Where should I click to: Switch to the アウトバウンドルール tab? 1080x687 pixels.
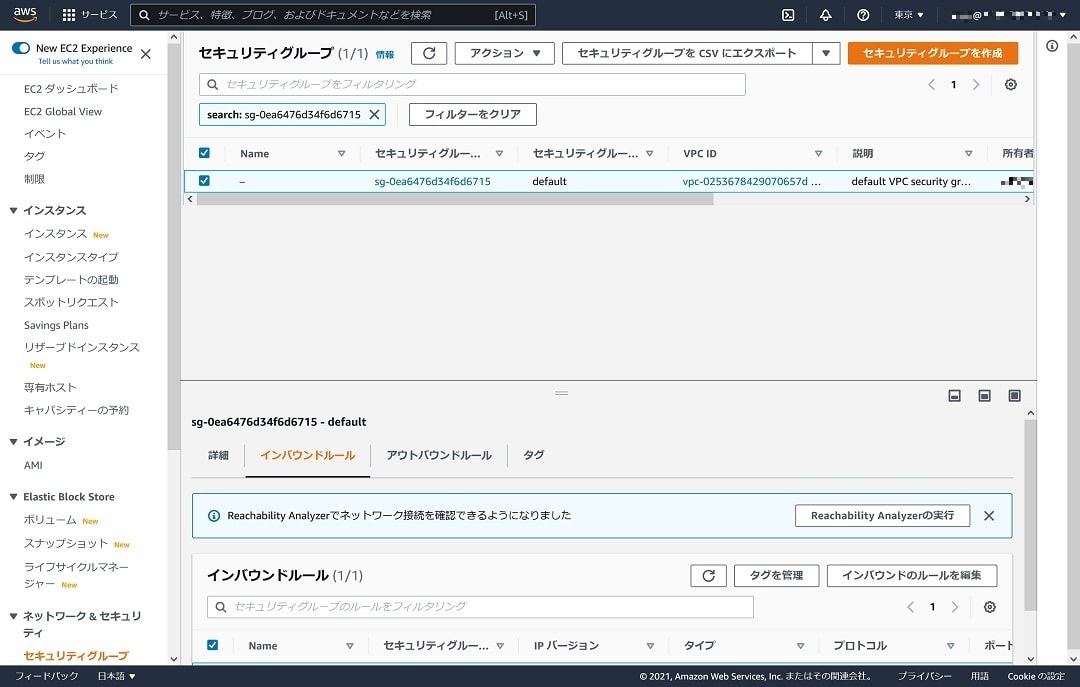point(439,455)
